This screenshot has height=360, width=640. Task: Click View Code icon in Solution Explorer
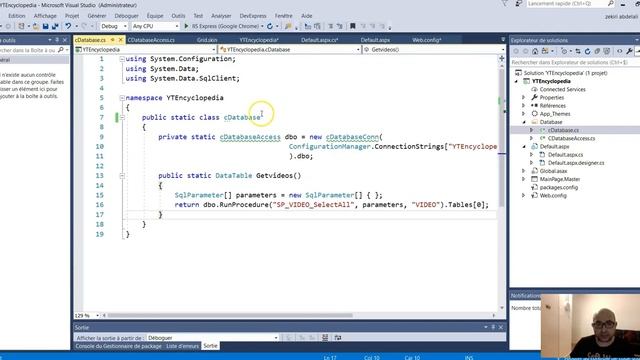pyautogui.click(x=620, y=51)
